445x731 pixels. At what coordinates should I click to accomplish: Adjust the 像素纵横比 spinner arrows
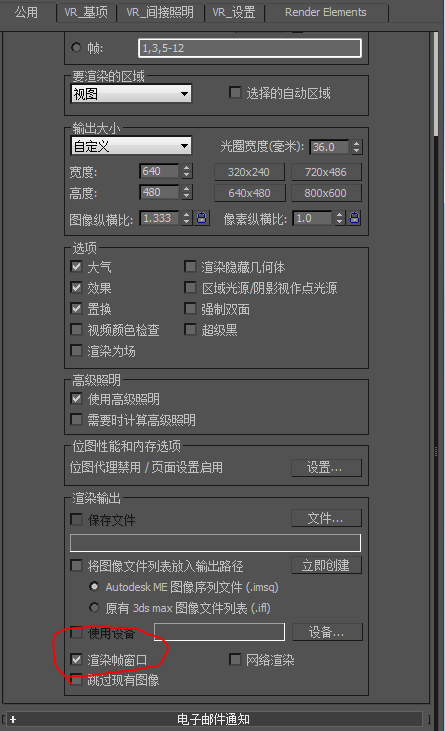coord(340,218)
